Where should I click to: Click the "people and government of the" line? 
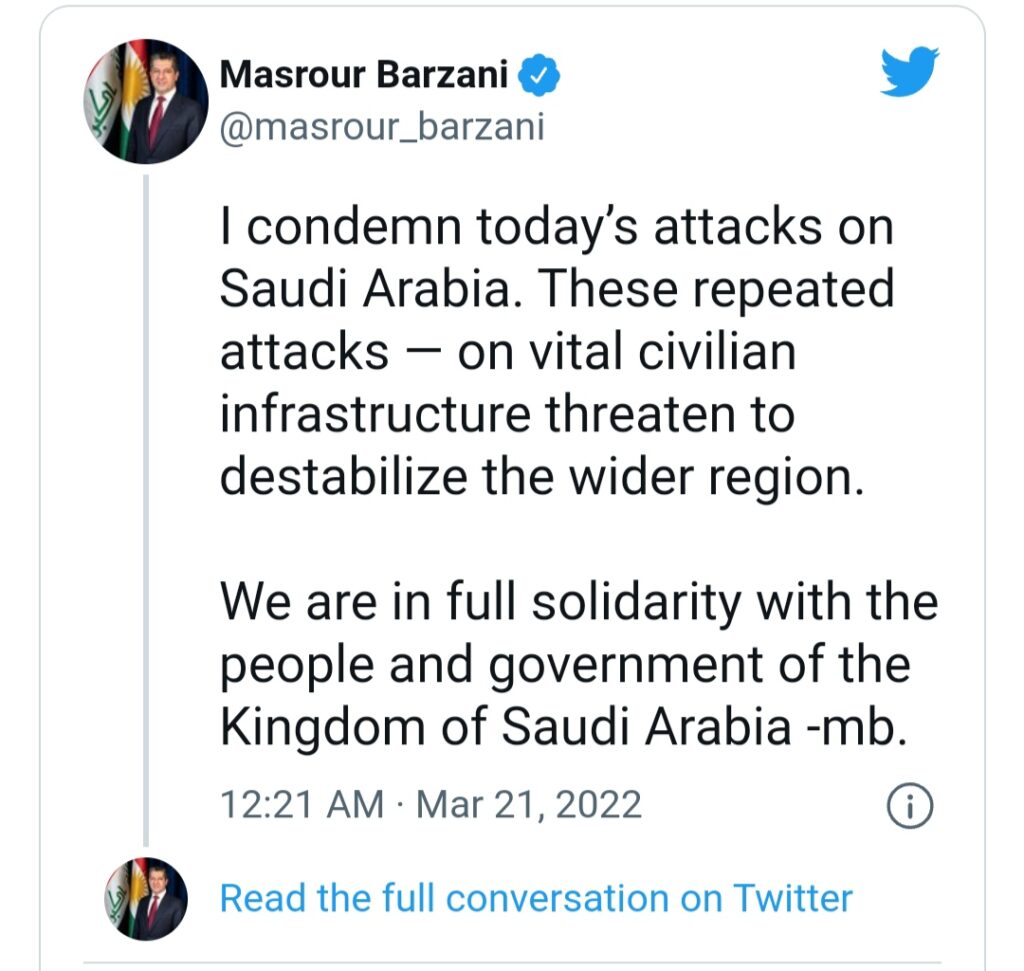tap(565, 665)
